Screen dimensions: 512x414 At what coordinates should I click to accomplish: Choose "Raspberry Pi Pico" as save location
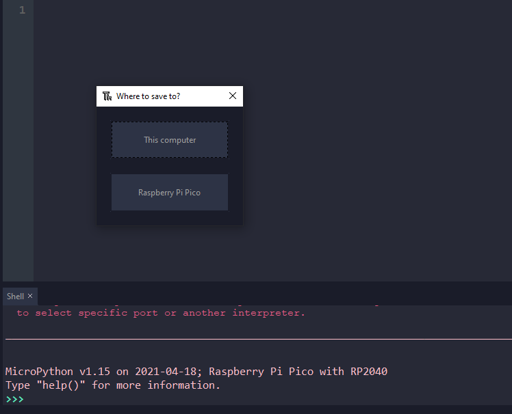coord(170,192)
